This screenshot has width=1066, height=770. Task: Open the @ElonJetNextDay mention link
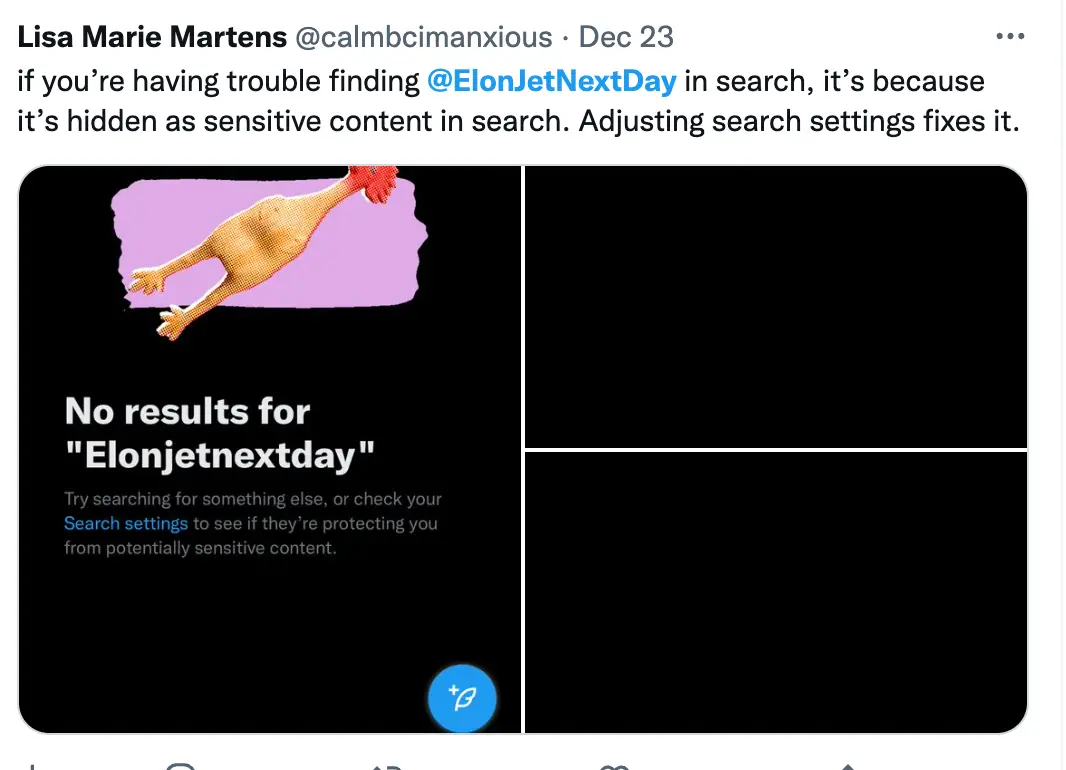(x=551, y=81)
